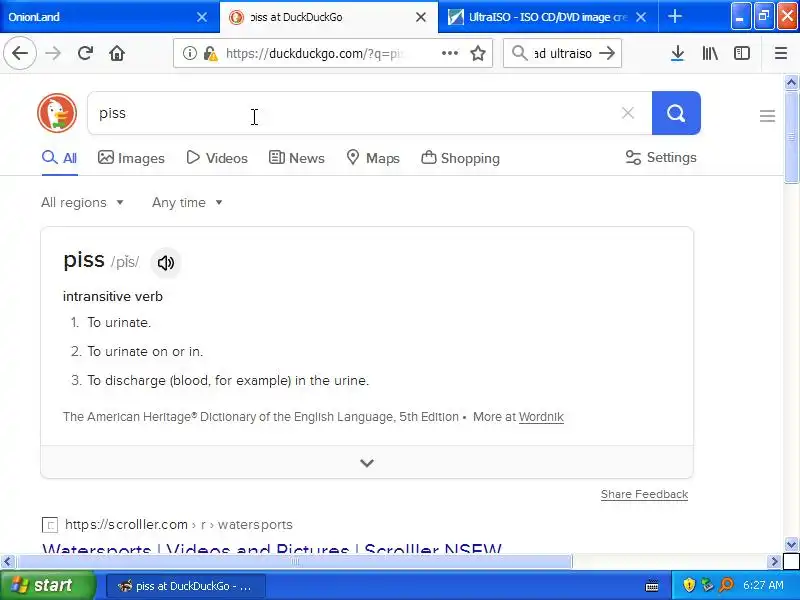The width and height of the screenshot is (800, 600).
Task: Click the security shield tray icon
Action: pos(689,585)
